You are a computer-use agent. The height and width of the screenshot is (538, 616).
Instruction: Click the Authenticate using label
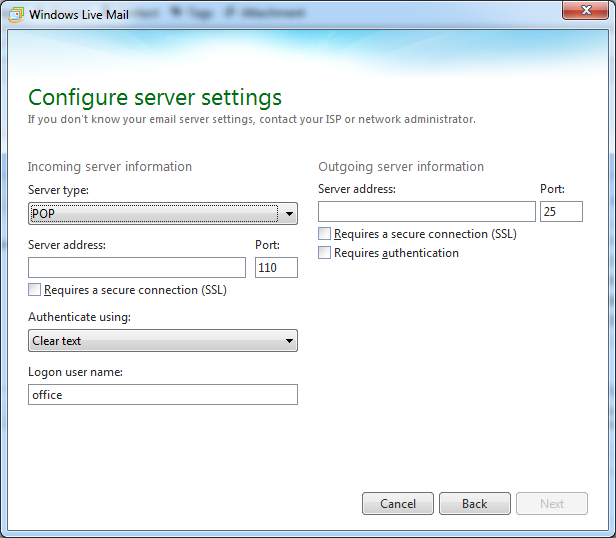[79, 317]
